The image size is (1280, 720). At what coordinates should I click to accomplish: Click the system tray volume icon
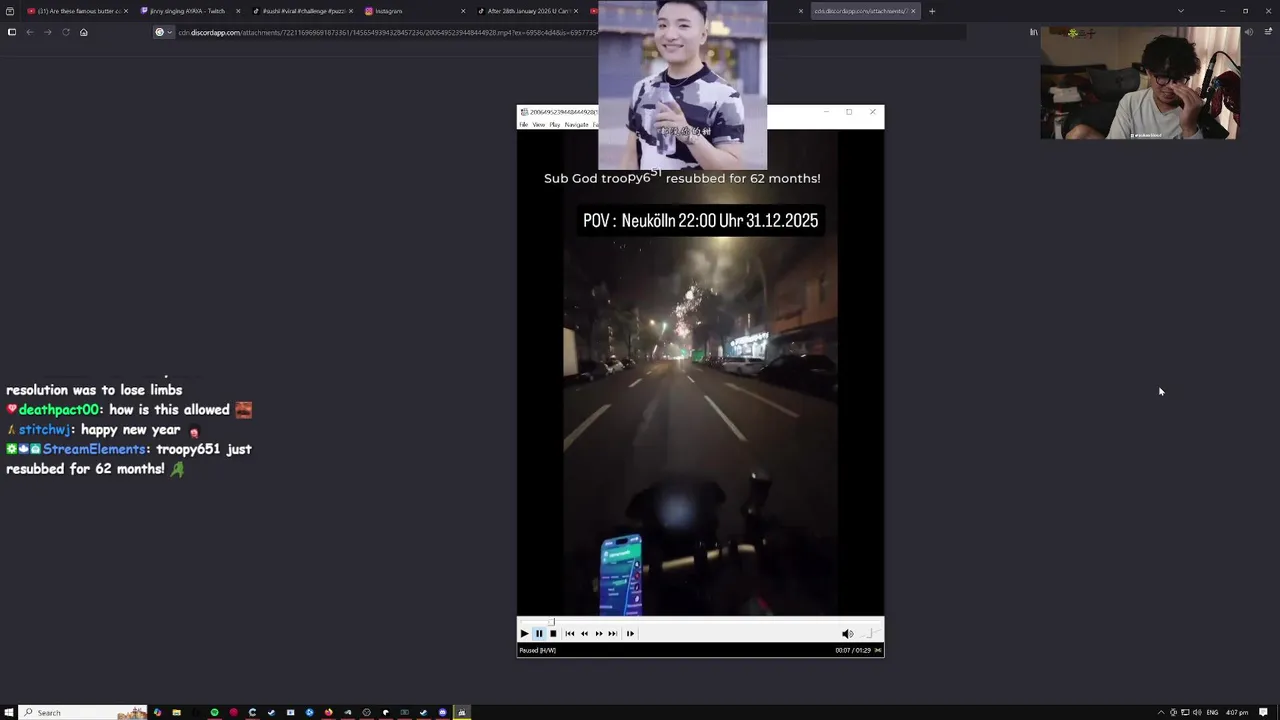[1197, 712]
